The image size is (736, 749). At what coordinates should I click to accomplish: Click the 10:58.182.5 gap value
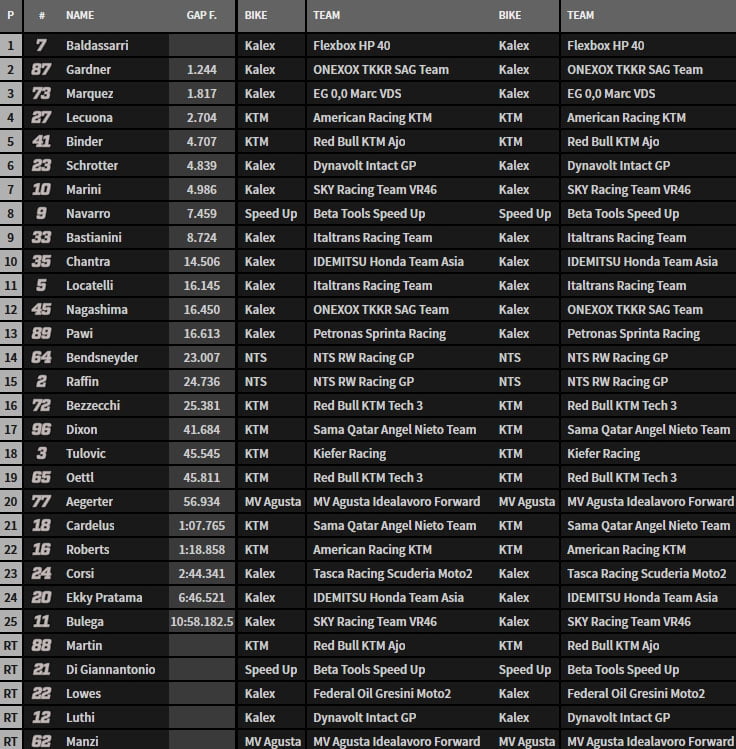click(x=201, y=622)
